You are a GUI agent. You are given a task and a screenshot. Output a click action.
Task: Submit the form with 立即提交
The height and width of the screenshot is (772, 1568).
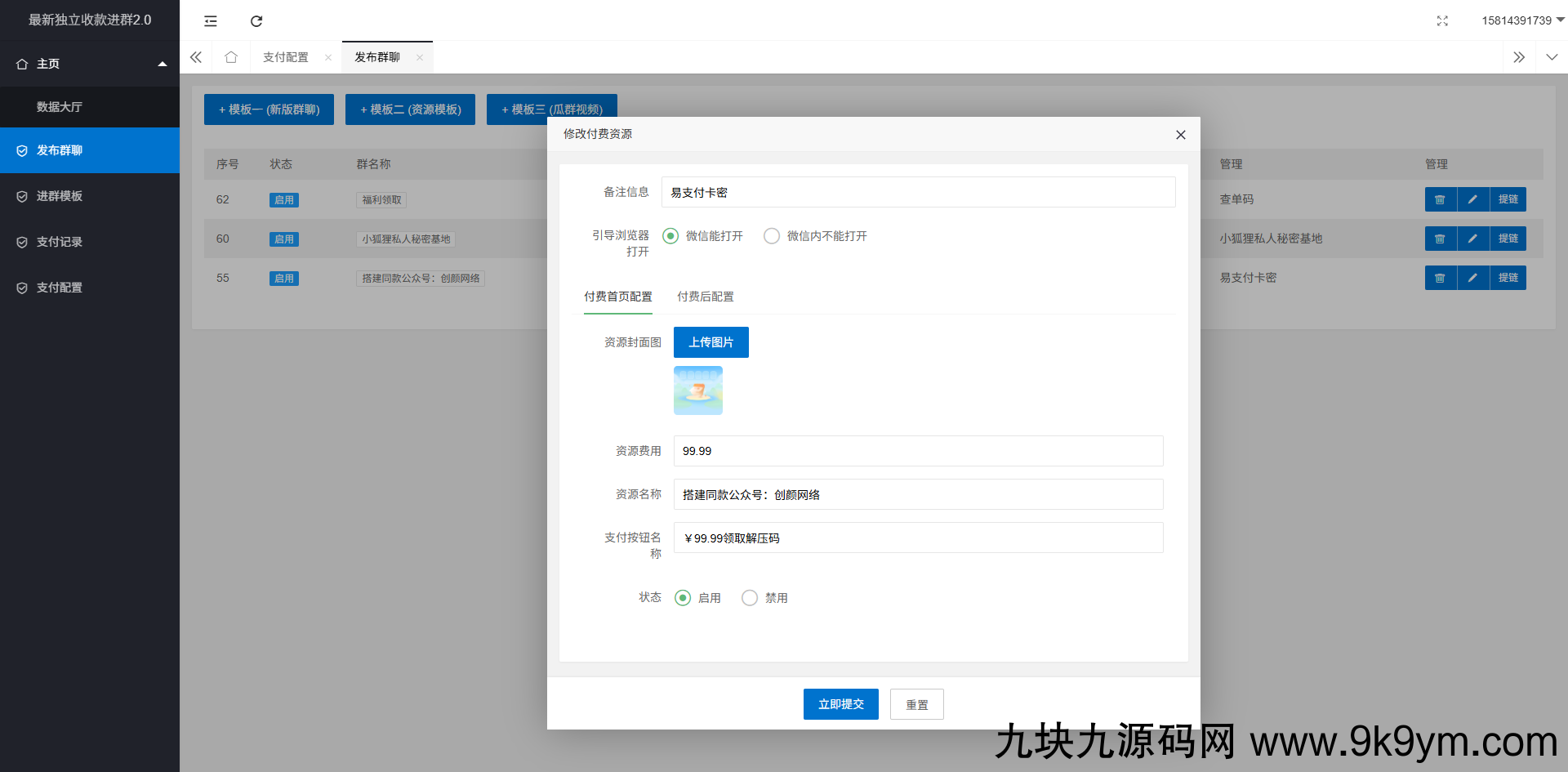pyautogui.click(x=840, y=703)
